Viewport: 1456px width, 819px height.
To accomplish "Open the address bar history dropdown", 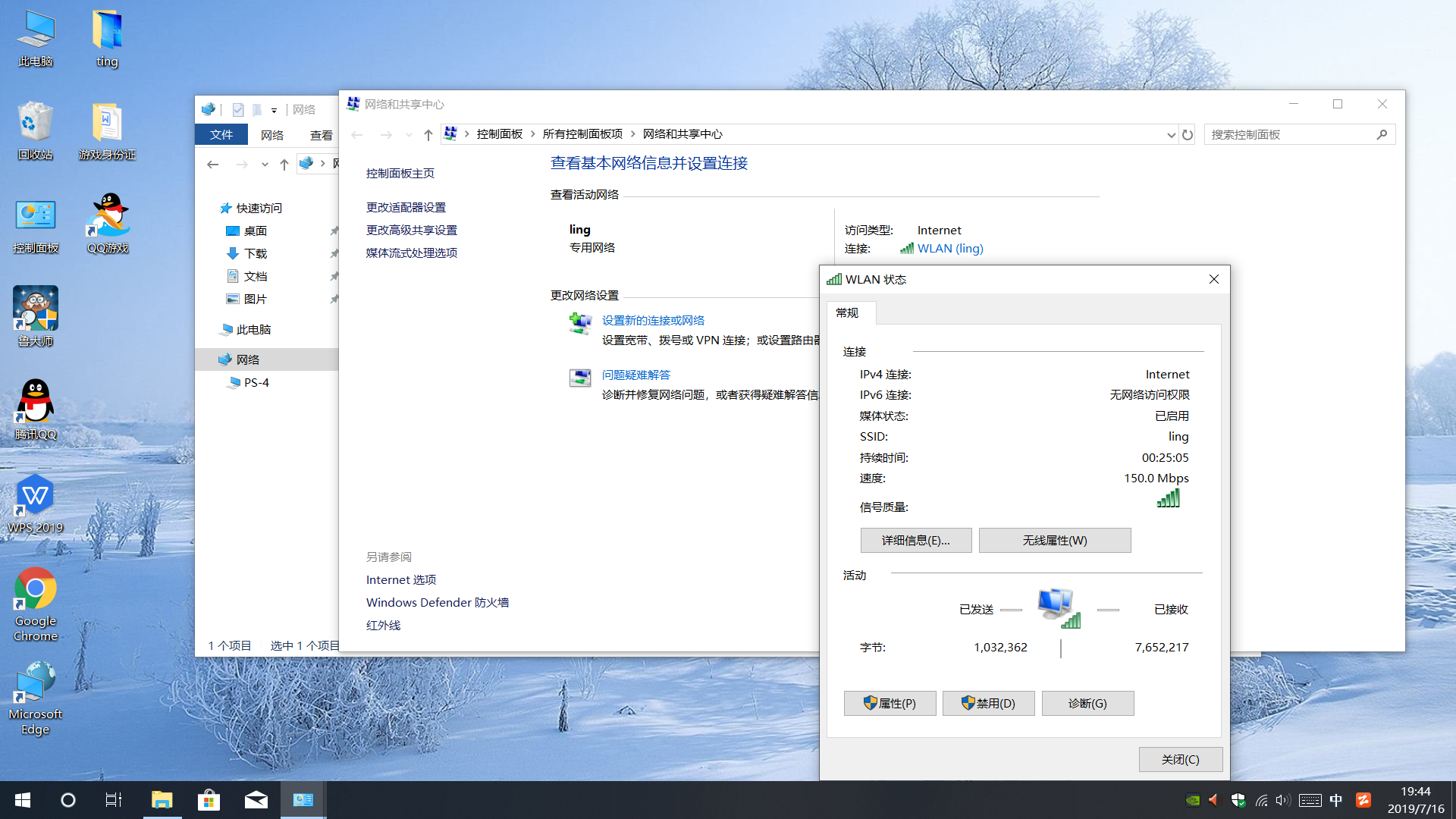I will click(1170, 134).
